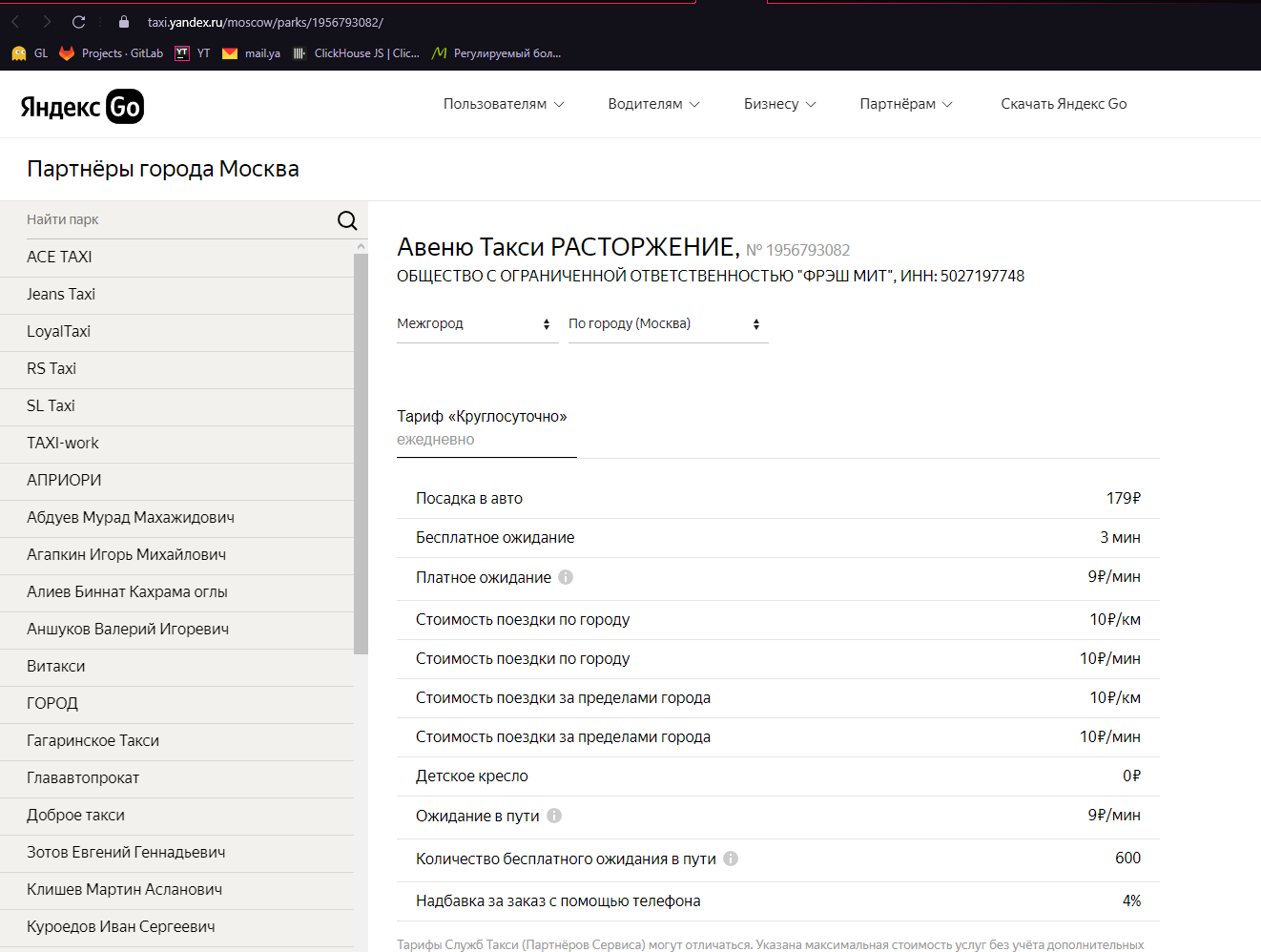
Task: Click info icon next to Платное ожидание
Action: (566, 577)
